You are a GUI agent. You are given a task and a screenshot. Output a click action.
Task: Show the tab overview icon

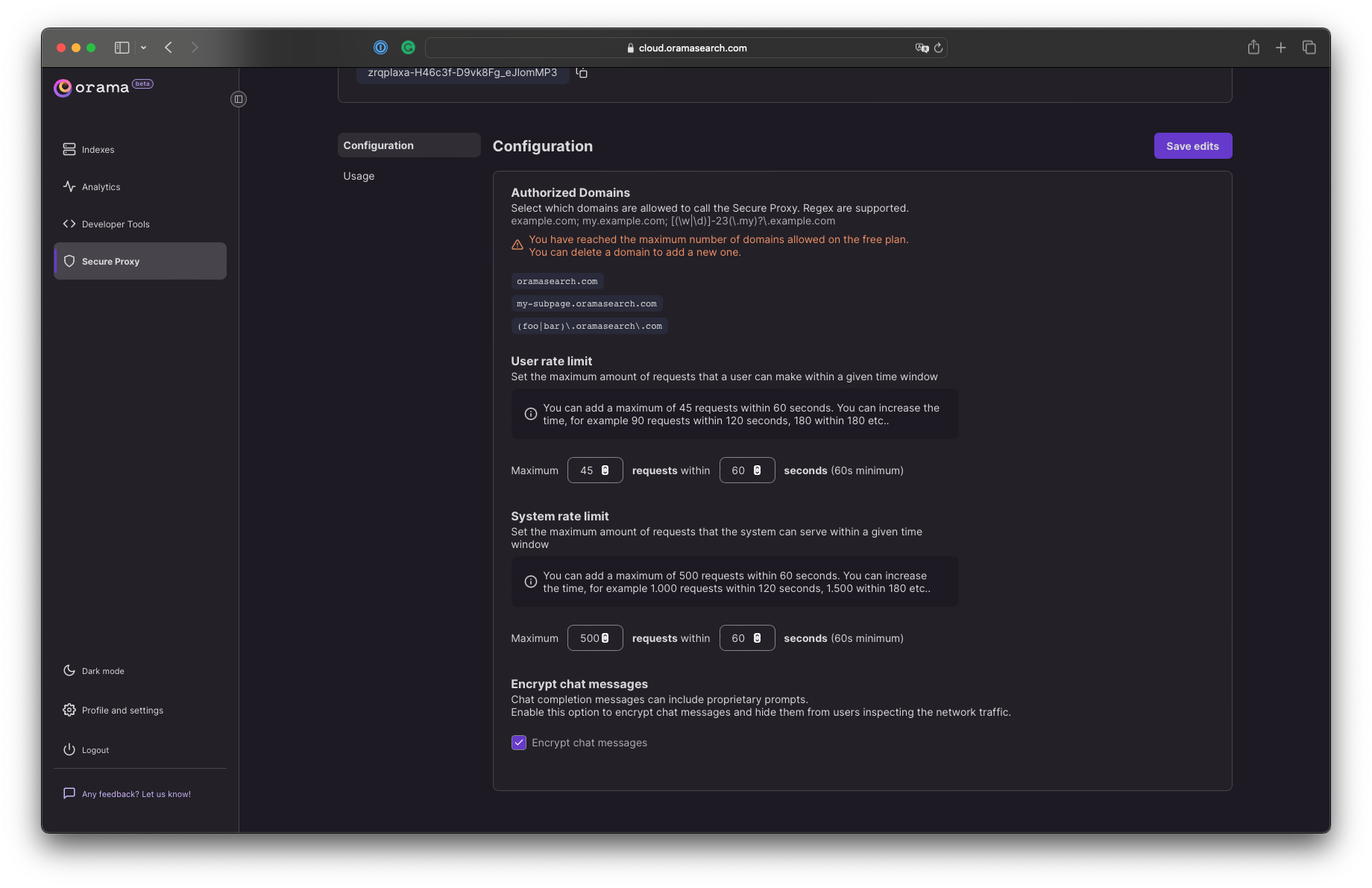pos(1309,48)
